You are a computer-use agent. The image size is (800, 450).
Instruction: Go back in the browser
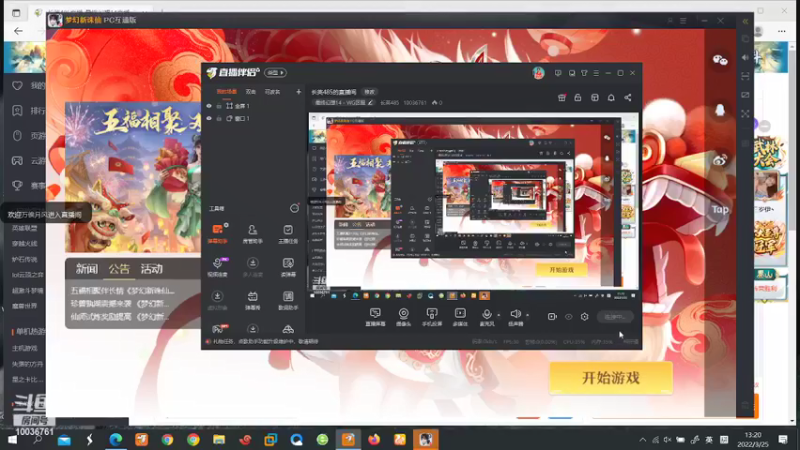[x=18, y=31]
